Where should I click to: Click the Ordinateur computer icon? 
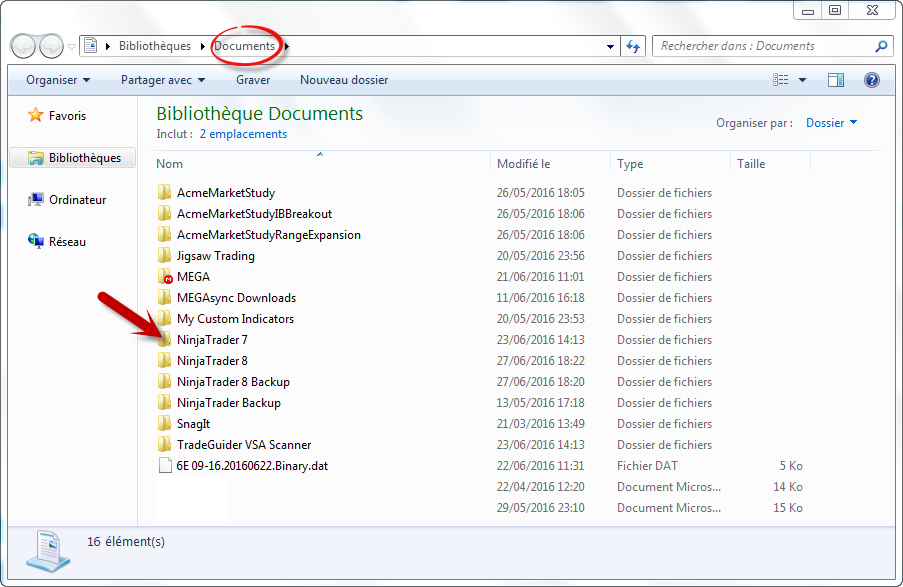pos(36,200)
